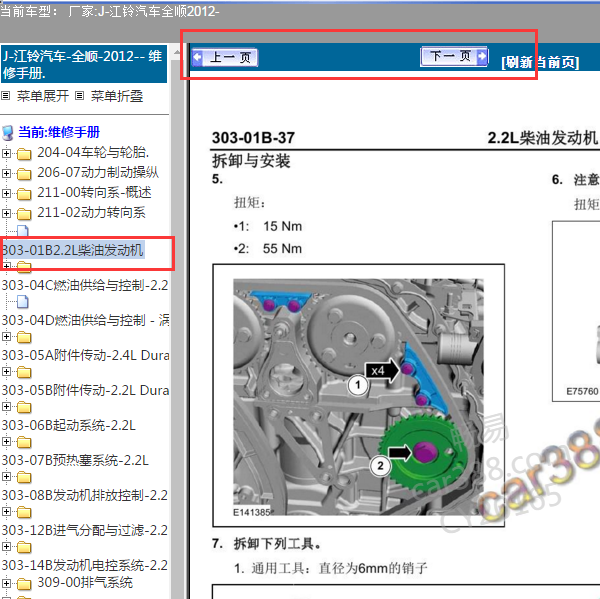Click the computer icon beside 当前:维修手册
Viewport: 600px width, 599px height.
coord(8,132)
